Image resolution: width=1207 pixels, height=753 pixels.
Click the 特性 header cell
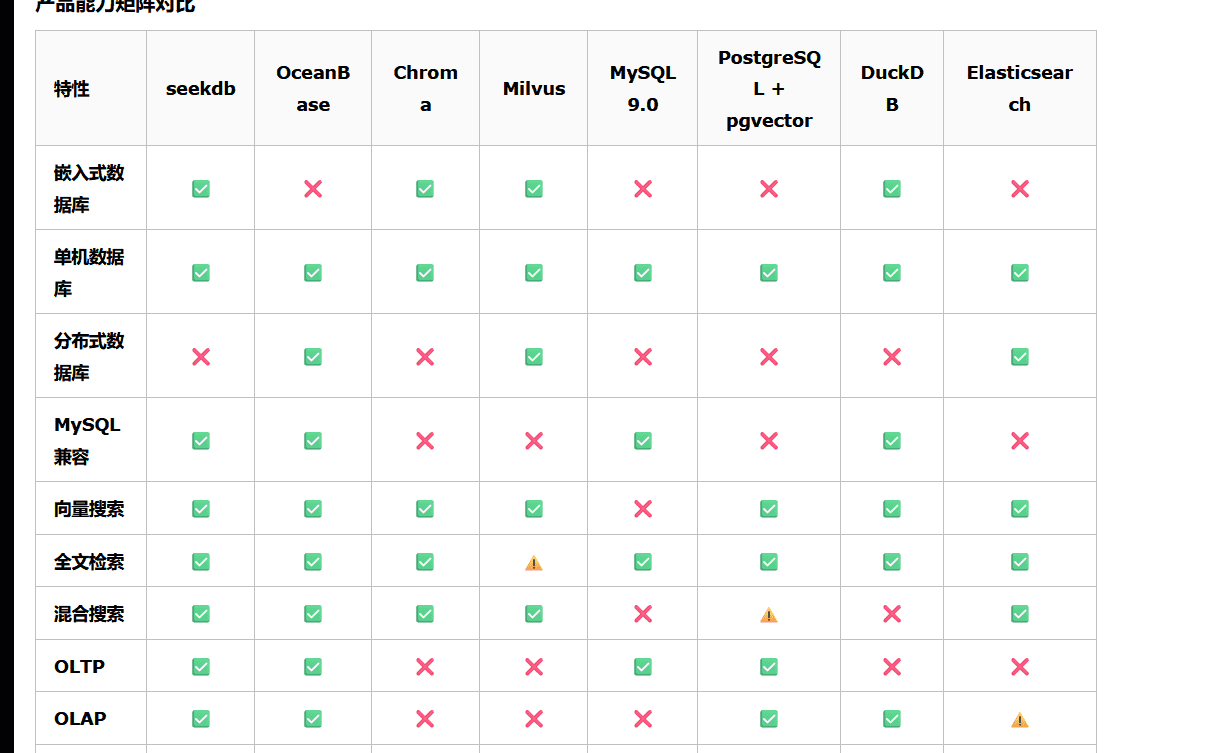point(72,89)
